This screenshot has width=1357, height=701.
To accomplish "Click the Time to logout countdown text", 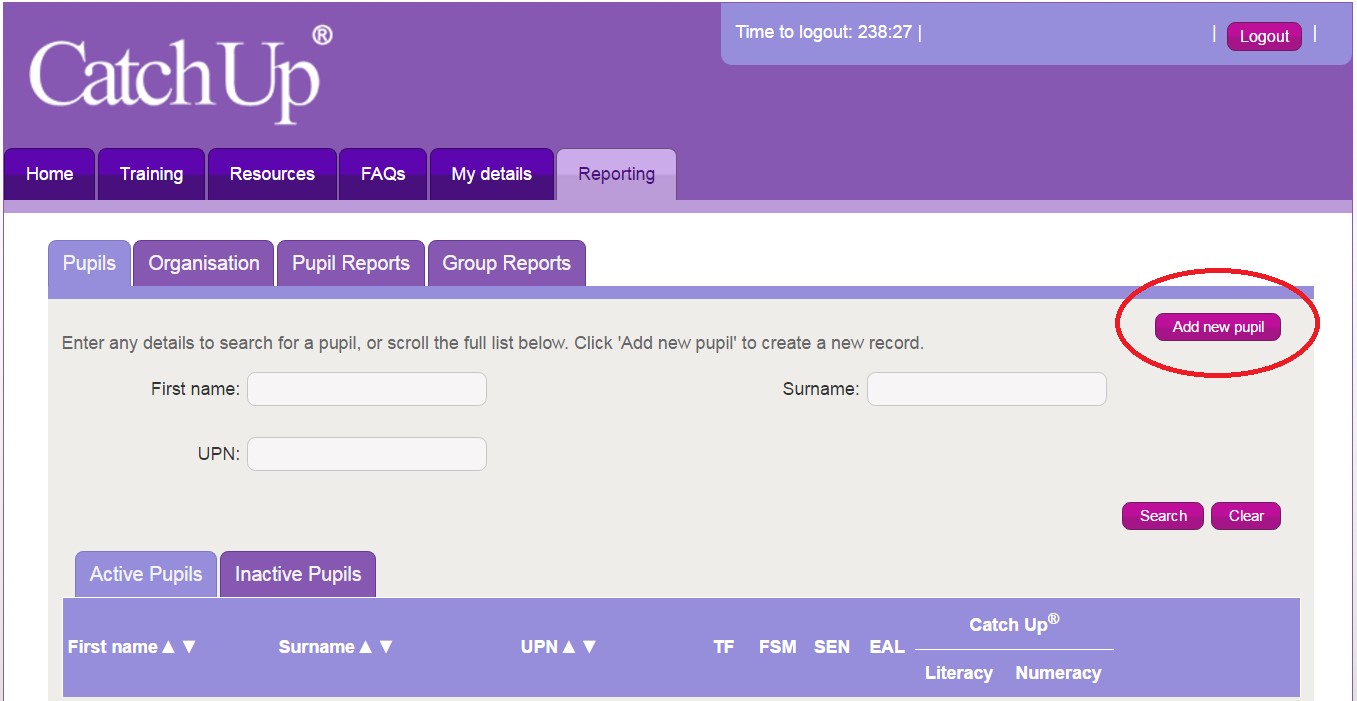I will pos(824,32).
